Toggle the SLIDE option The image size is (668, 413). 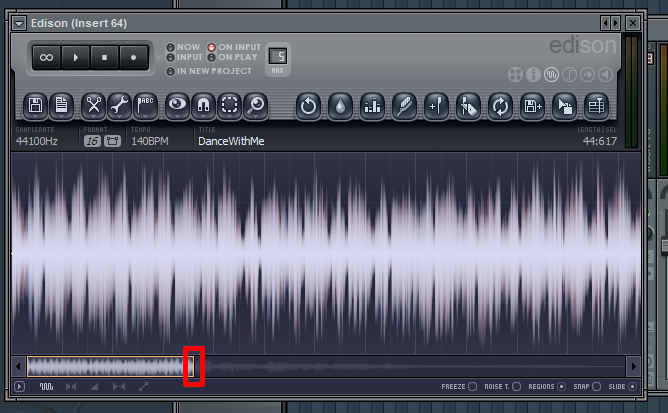pyautogui.click(x=633, y=387)
